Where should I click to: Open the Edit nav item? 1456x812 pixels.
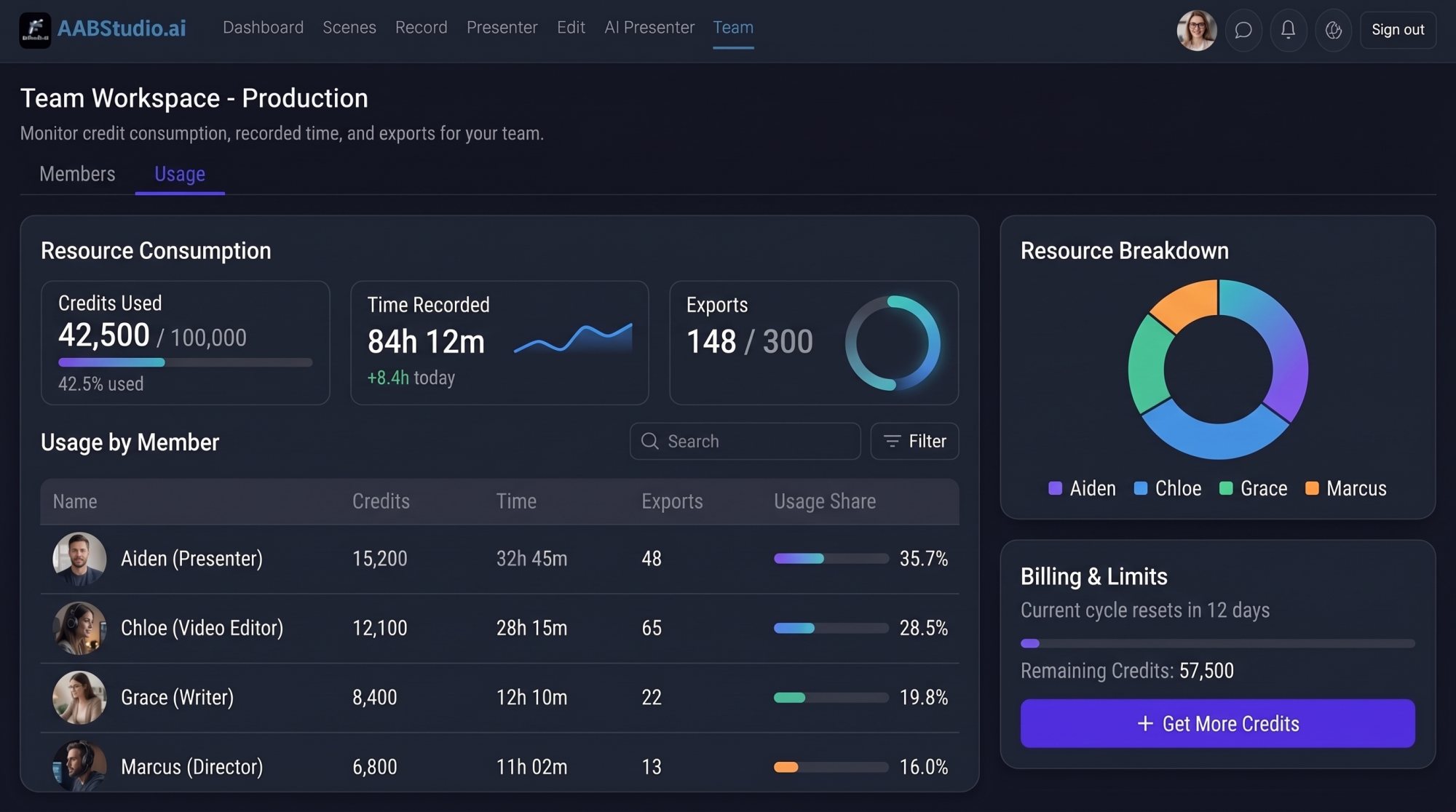(571, 28)
